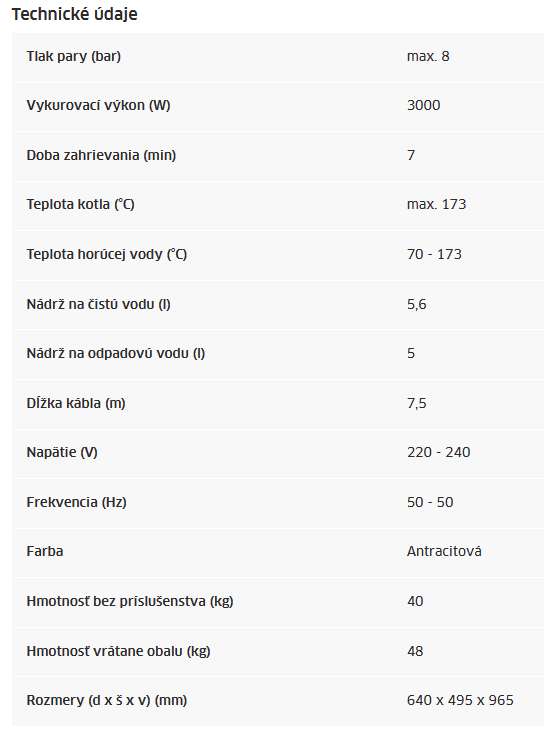This screenshot has height=734, width=544.
Task: Select the Nádrž na čistú vodu label
Action: (98, 304)
